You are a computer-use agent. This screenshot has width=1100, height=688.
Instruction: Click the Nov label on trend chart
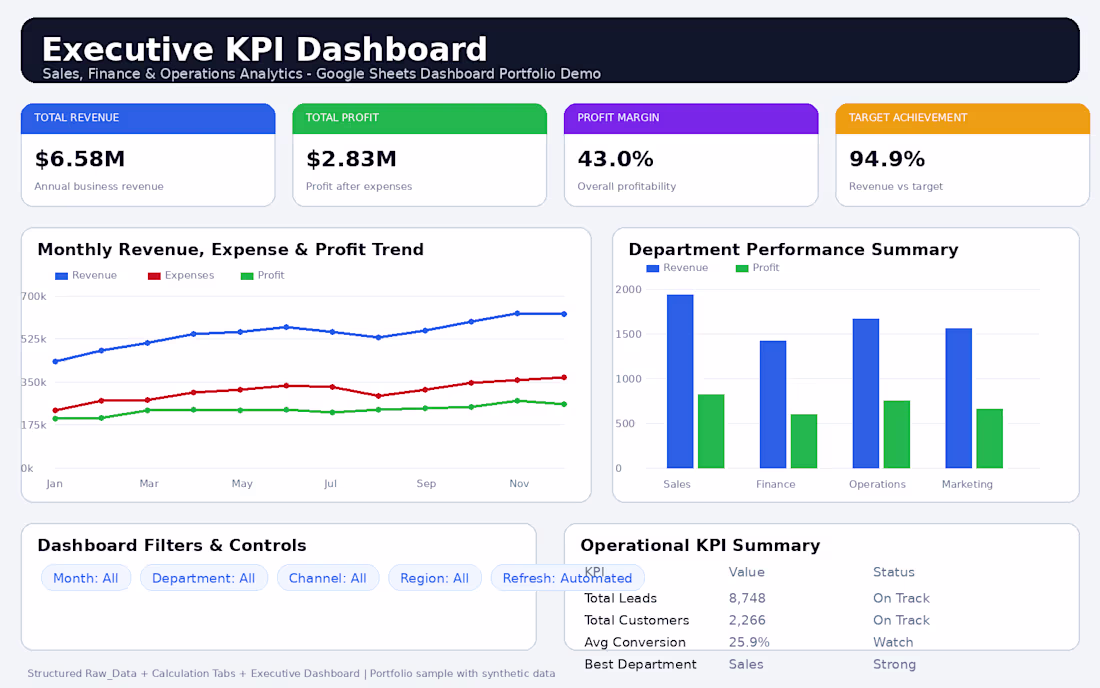click(519, 483)
